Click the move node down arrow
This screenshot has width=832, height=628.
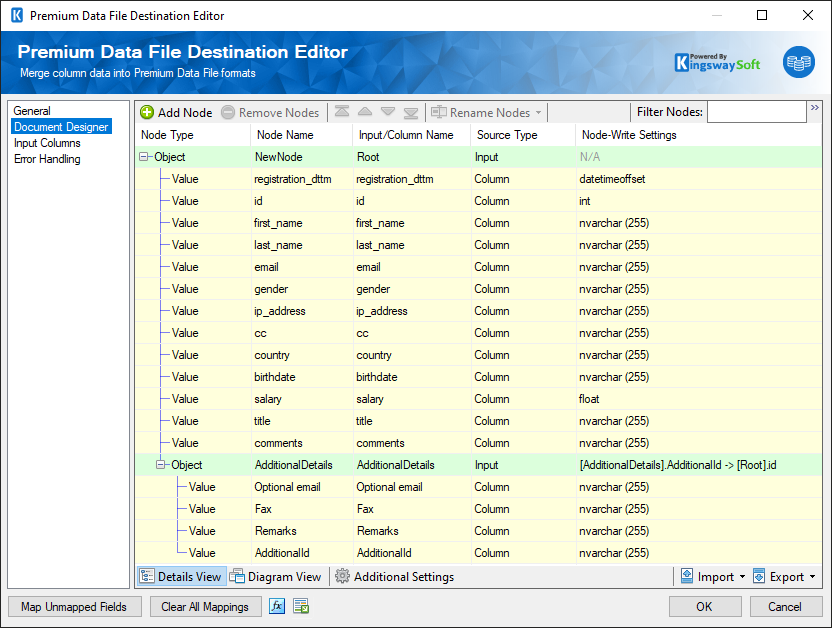(x=388, y=112)
